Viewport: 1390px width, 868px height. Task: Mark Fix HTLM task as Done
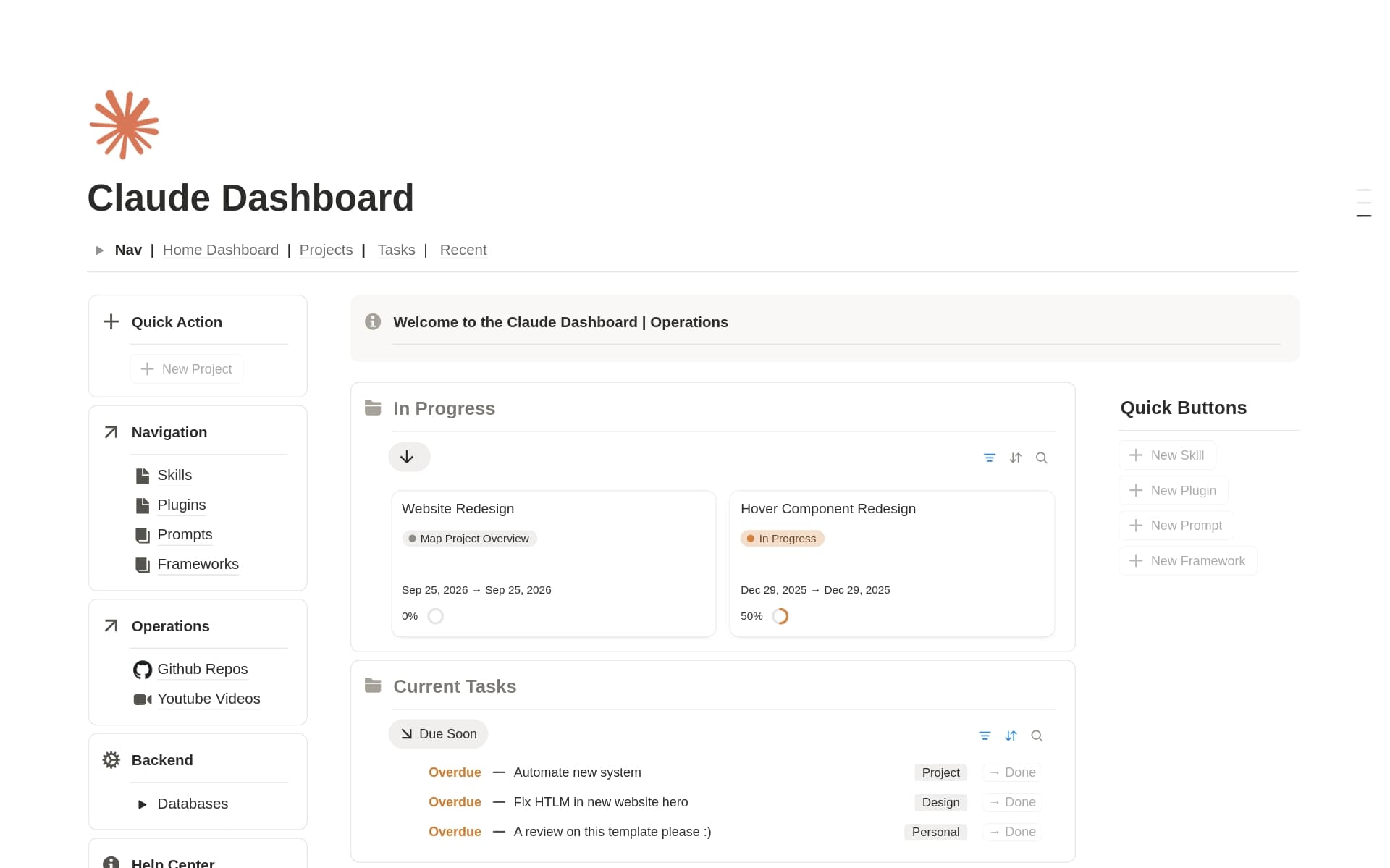[x=1012, y=802]
